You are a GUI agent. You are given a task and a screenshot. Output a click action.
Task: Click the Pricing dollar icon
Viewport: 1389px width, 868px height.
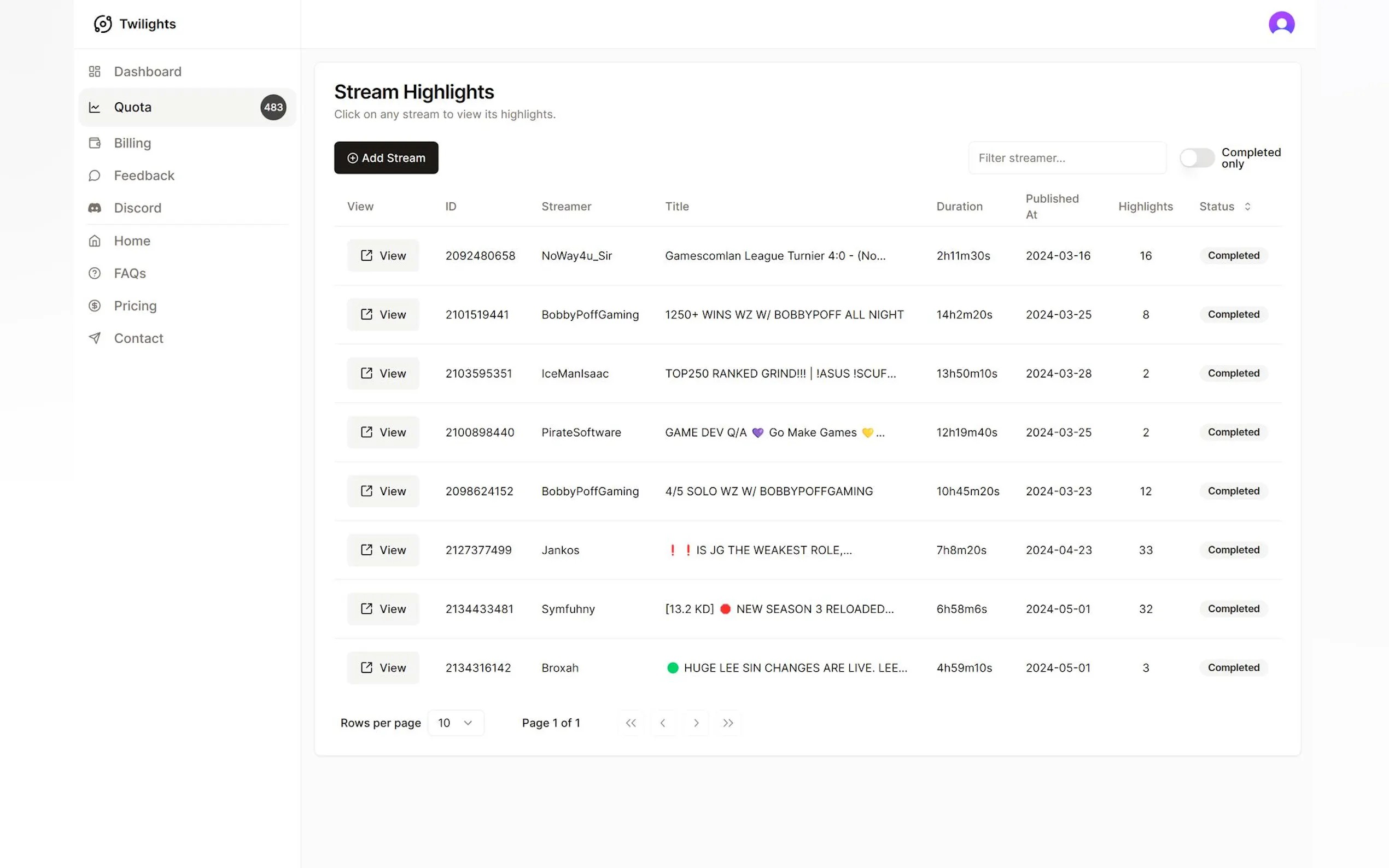pyautogui.click(x=95, y=306)
